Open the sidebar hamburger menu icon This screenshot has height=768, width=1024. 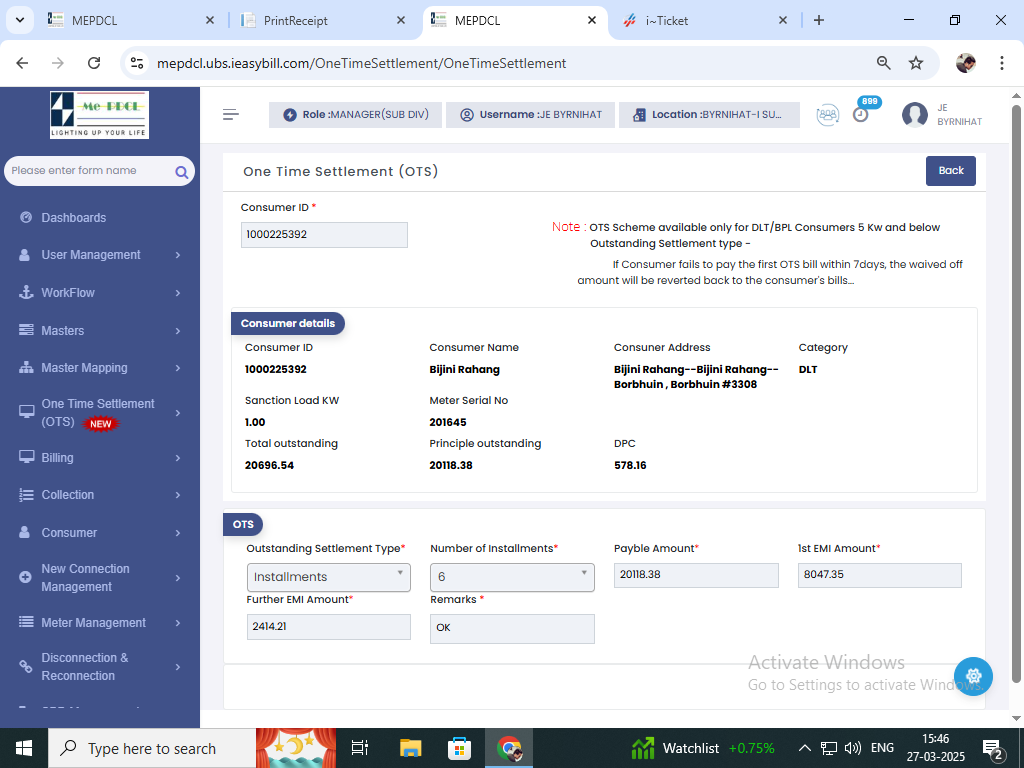(231, 115)
